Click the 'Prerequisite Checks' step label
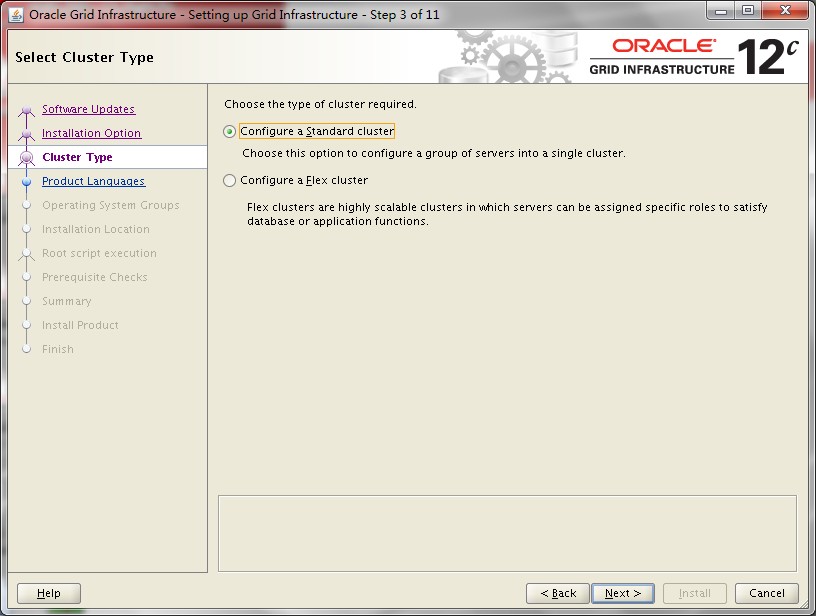The height and width of the screenshot is (616, 816). [95, 277]
